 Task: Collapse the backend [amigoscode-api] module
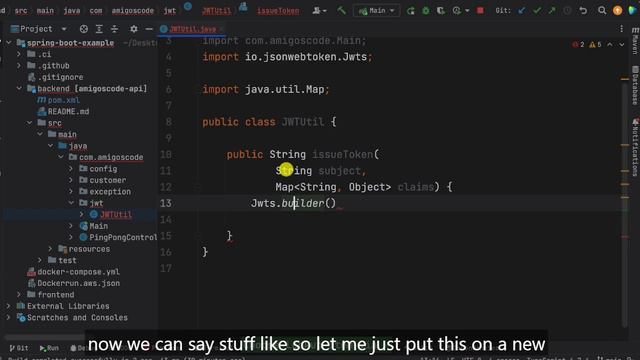click(19, 88)
